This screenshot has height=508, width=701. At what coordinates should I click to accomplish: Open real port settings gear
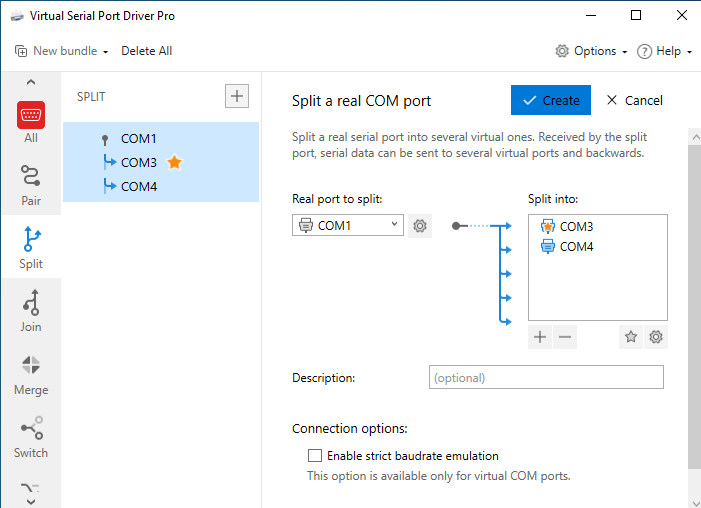(x=420, y=225)
